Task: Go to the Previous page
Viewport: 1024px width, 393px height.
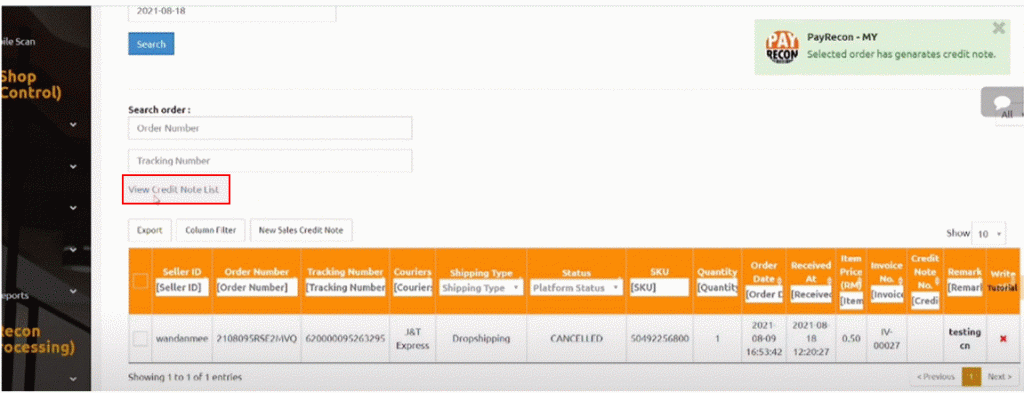Action: pos(936,377)
